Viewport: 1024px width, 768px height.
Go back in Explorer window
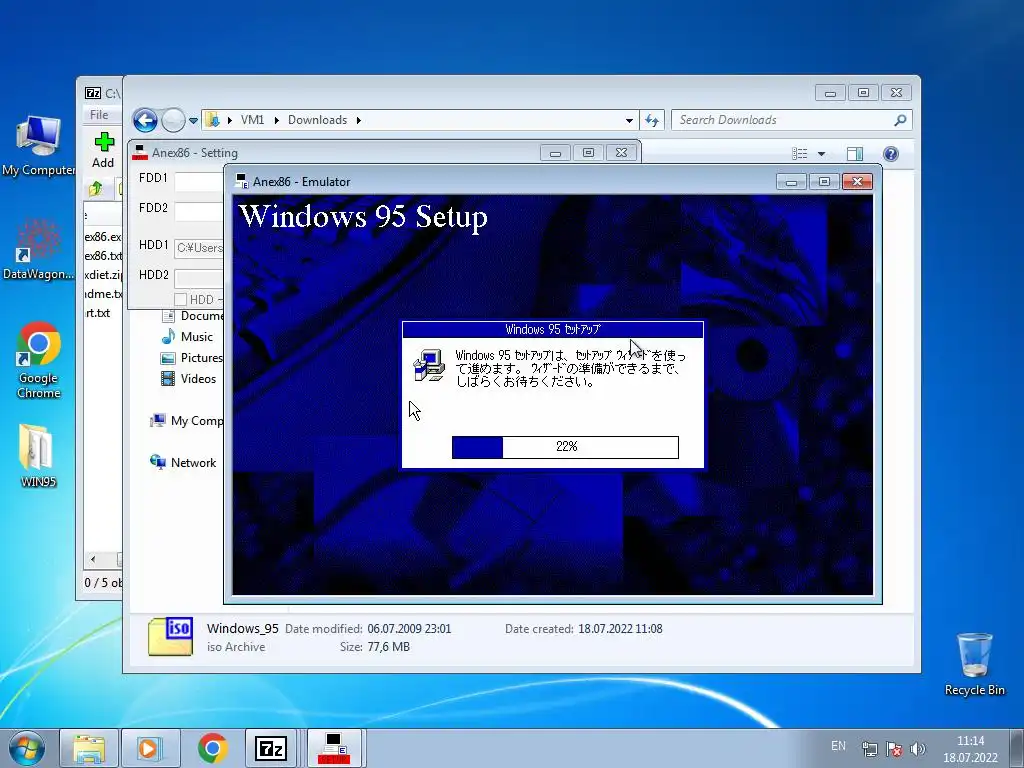pos(145,120)
